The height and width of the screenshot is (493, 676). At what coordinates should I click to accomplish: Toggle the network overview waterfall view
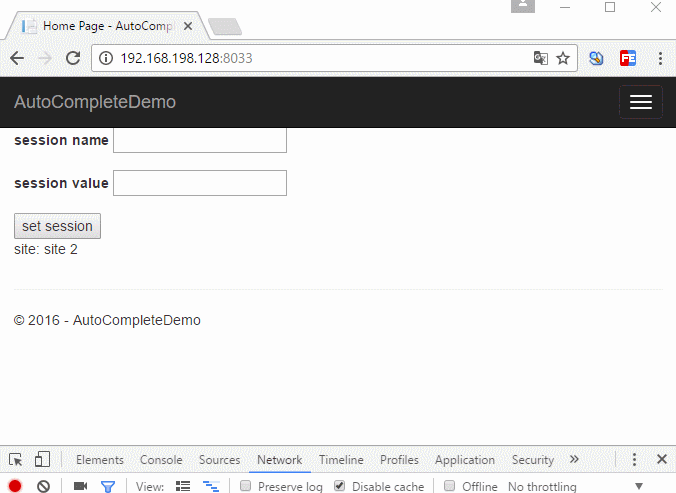(x=211, y=486)
